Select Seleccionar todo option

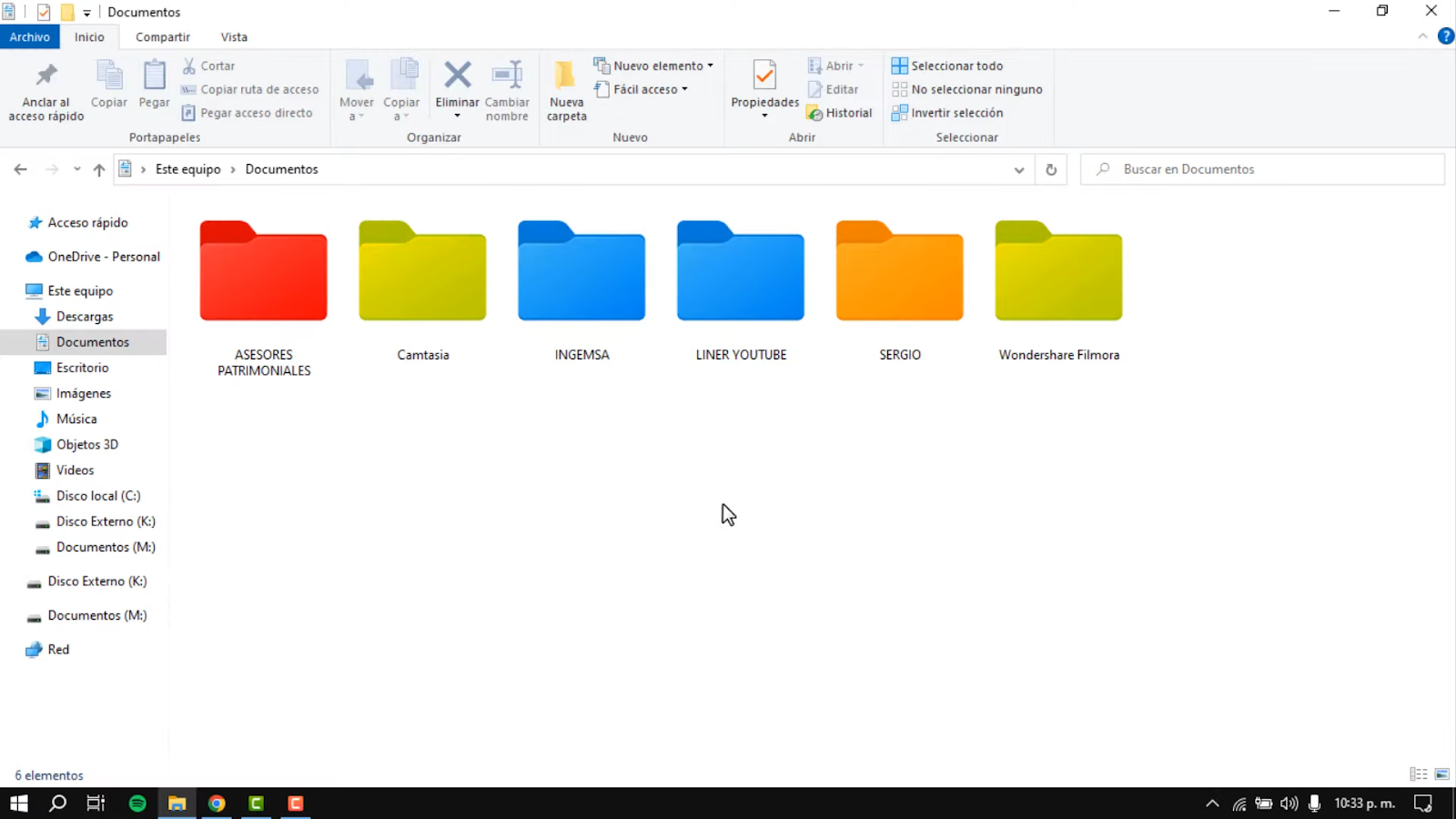click(x=947, y=66)
